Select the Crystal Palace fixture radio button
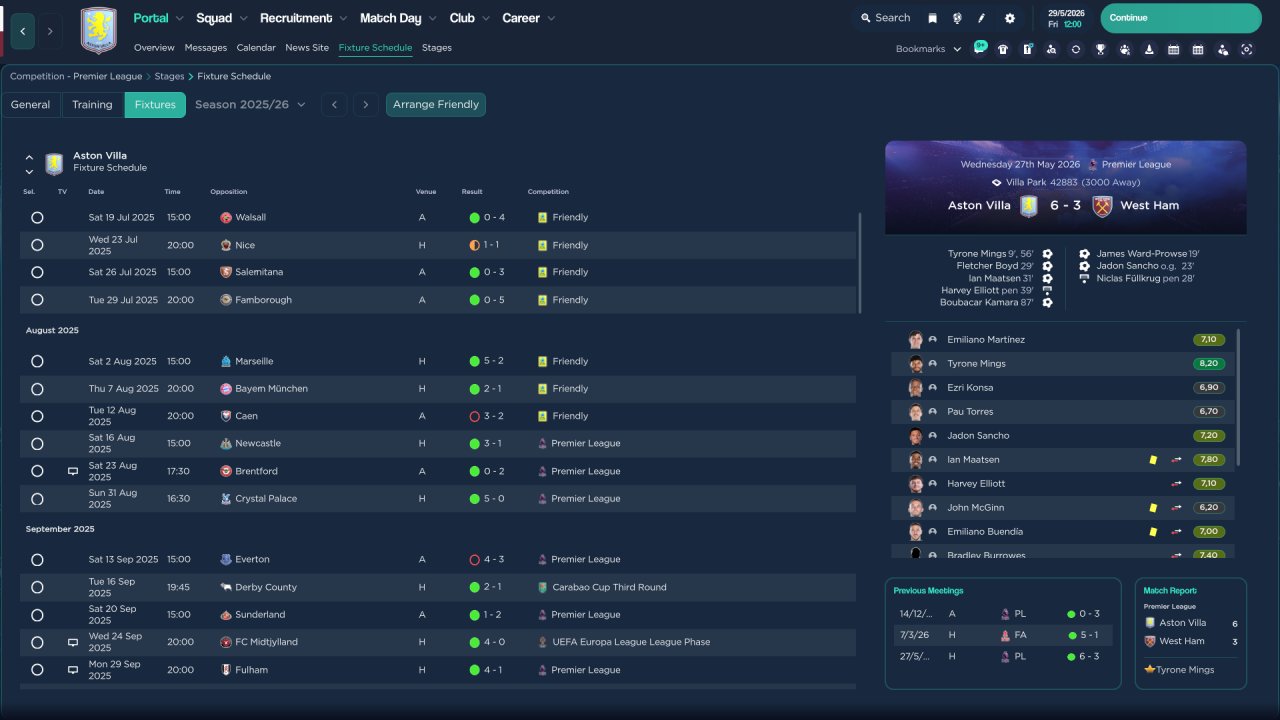The image size is (1280, 720). [37, 498]
